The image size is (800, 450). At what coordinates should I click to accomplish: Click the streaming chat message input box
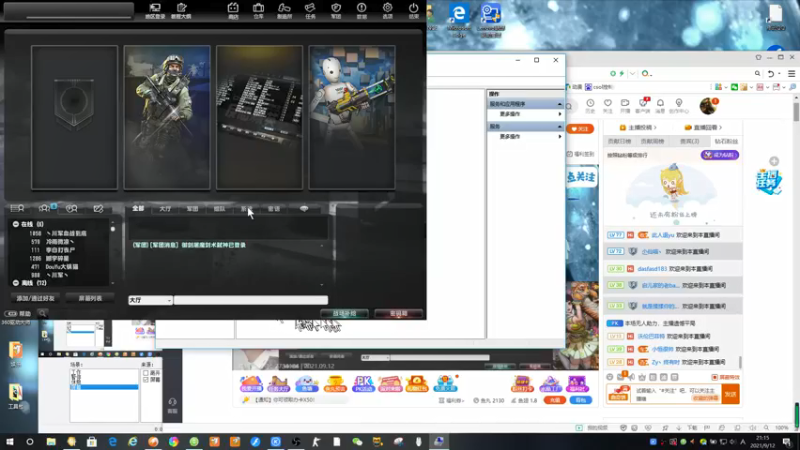click(677, 394)
